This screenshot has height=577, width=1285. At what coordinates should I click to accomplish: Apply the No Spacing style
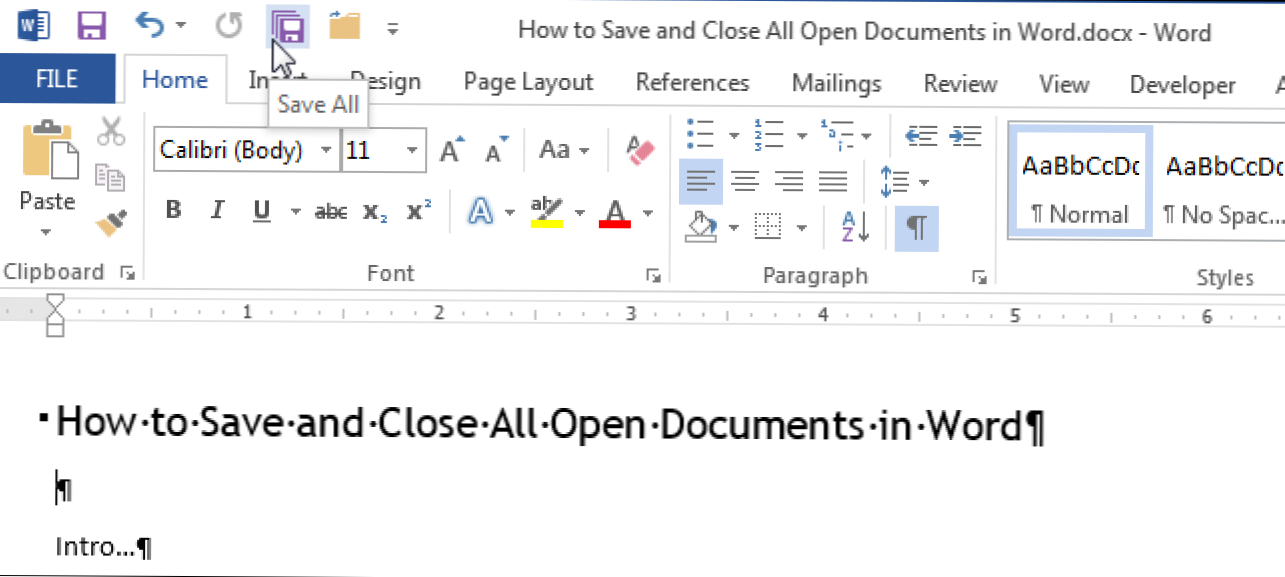tap(1225, 182)
